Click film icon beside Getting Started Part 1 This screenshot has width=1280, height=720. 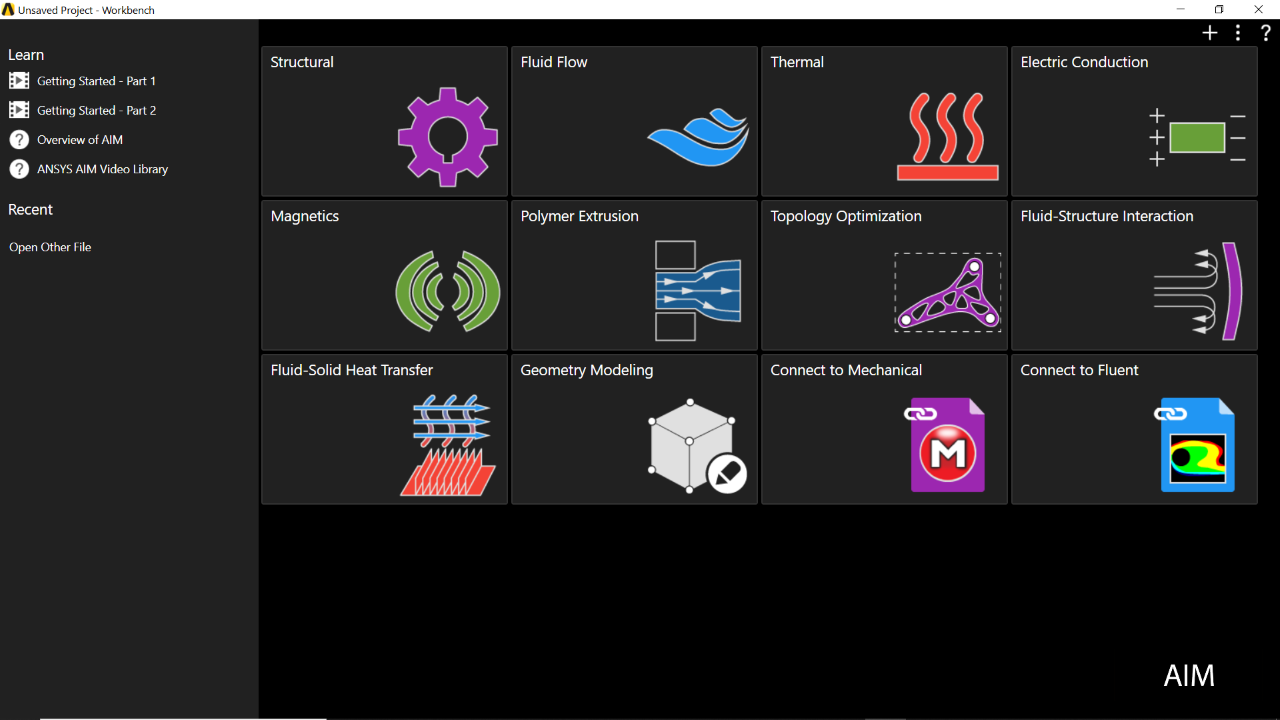tap(19, 81)
